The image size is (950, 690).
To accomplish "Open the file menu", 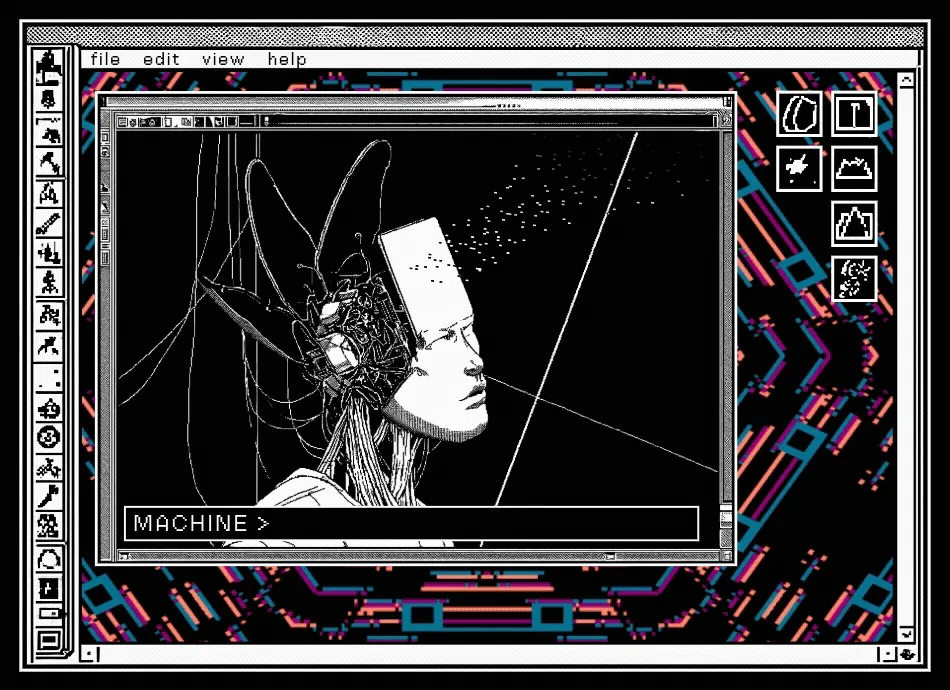I will 105,59.
